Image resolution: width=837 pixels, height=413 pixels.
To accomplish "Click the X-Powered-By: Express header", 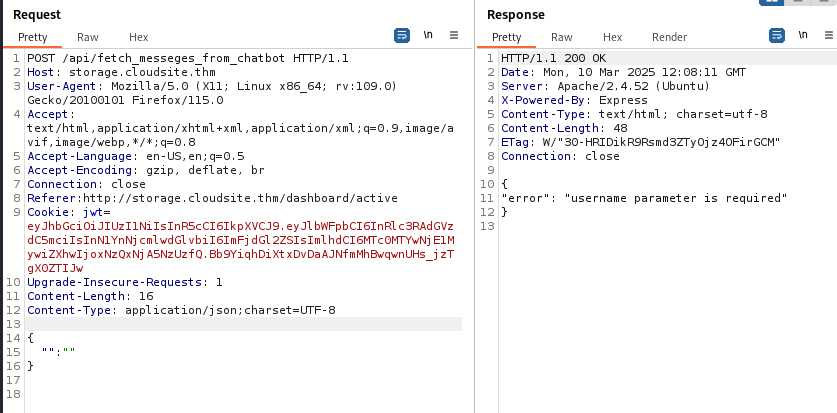I will coord(574,100).
